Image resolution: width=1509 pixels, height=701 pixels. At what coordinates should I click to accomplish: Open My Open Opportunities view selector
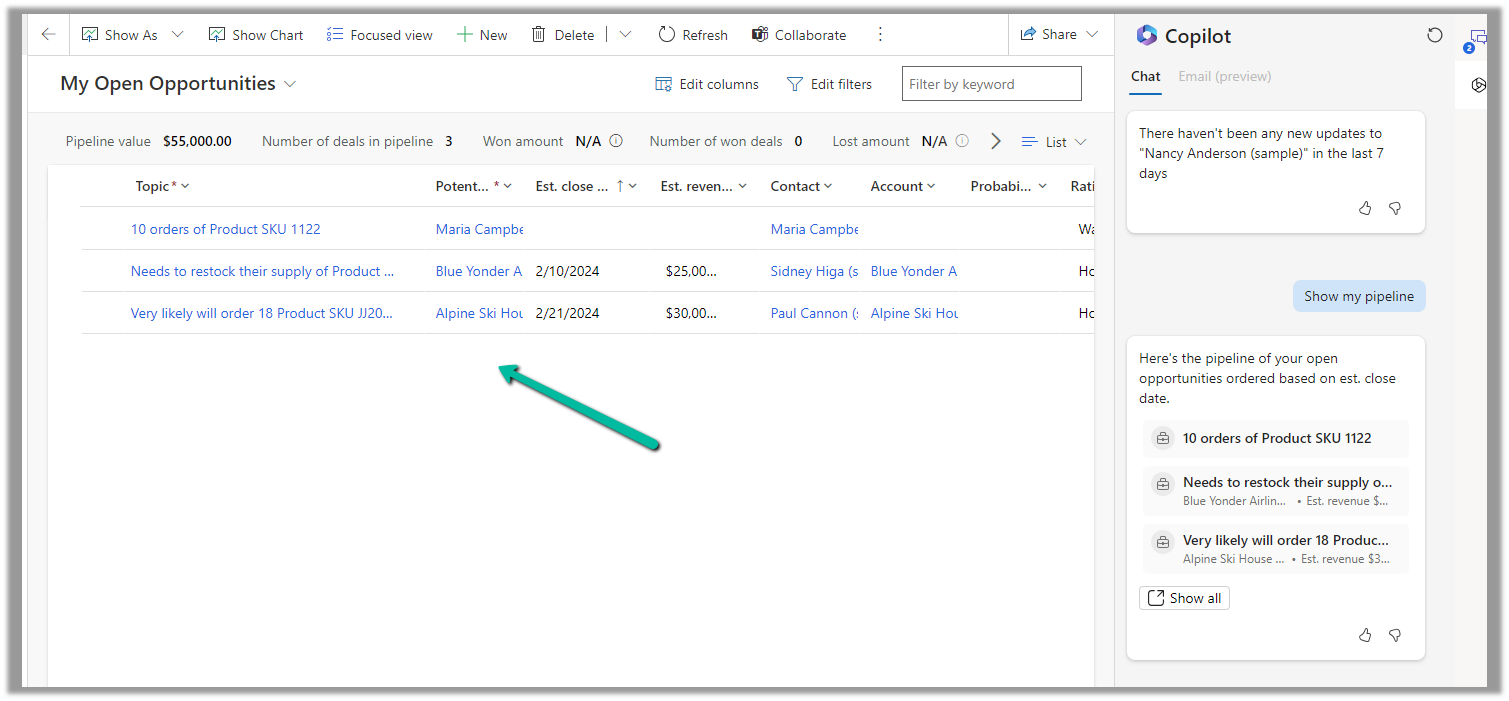click(x=290, y=84)
